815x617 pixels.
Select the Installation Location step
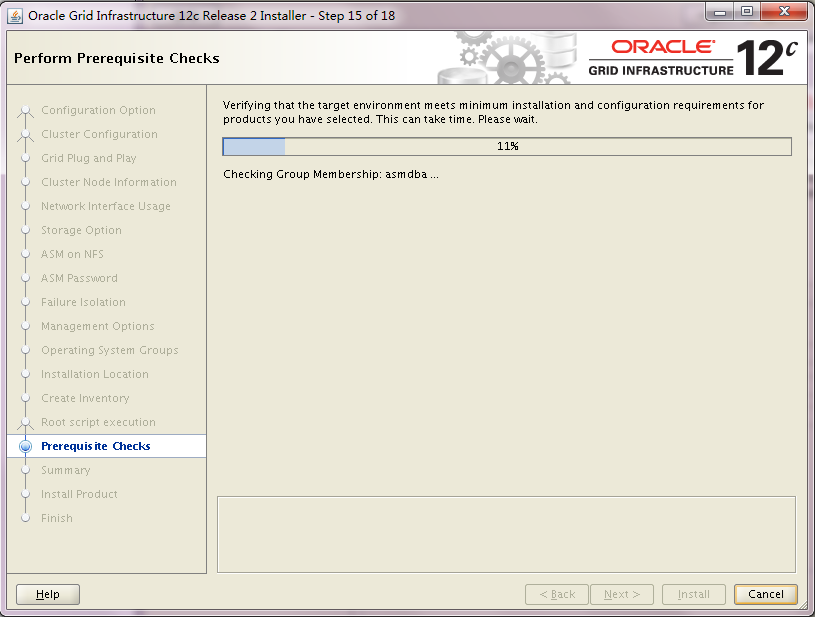pos(95,374)
